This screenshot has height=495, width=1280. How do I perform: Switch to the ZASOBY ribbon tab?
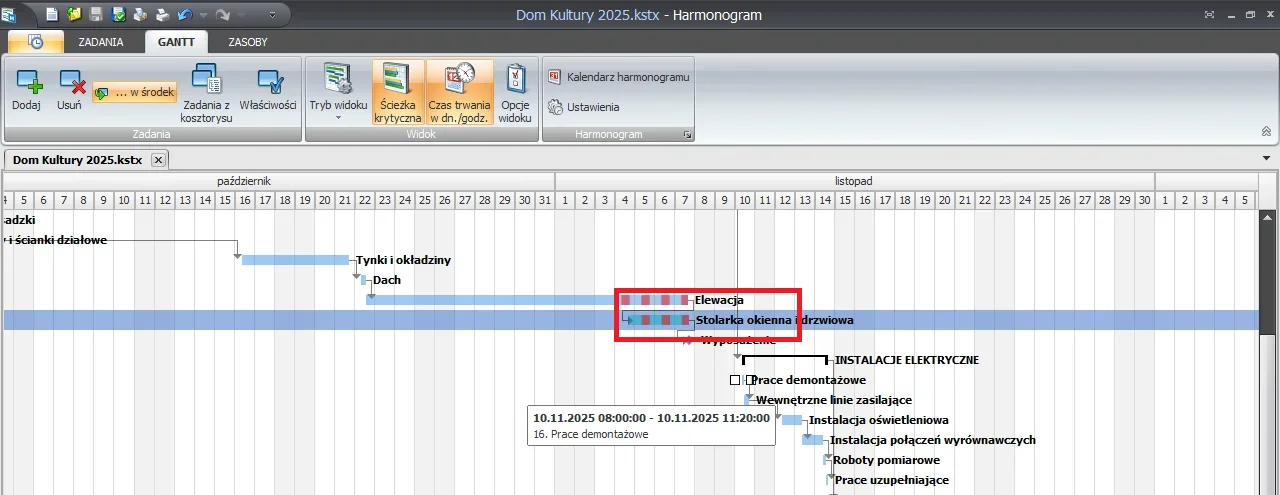tap(247, 42)
